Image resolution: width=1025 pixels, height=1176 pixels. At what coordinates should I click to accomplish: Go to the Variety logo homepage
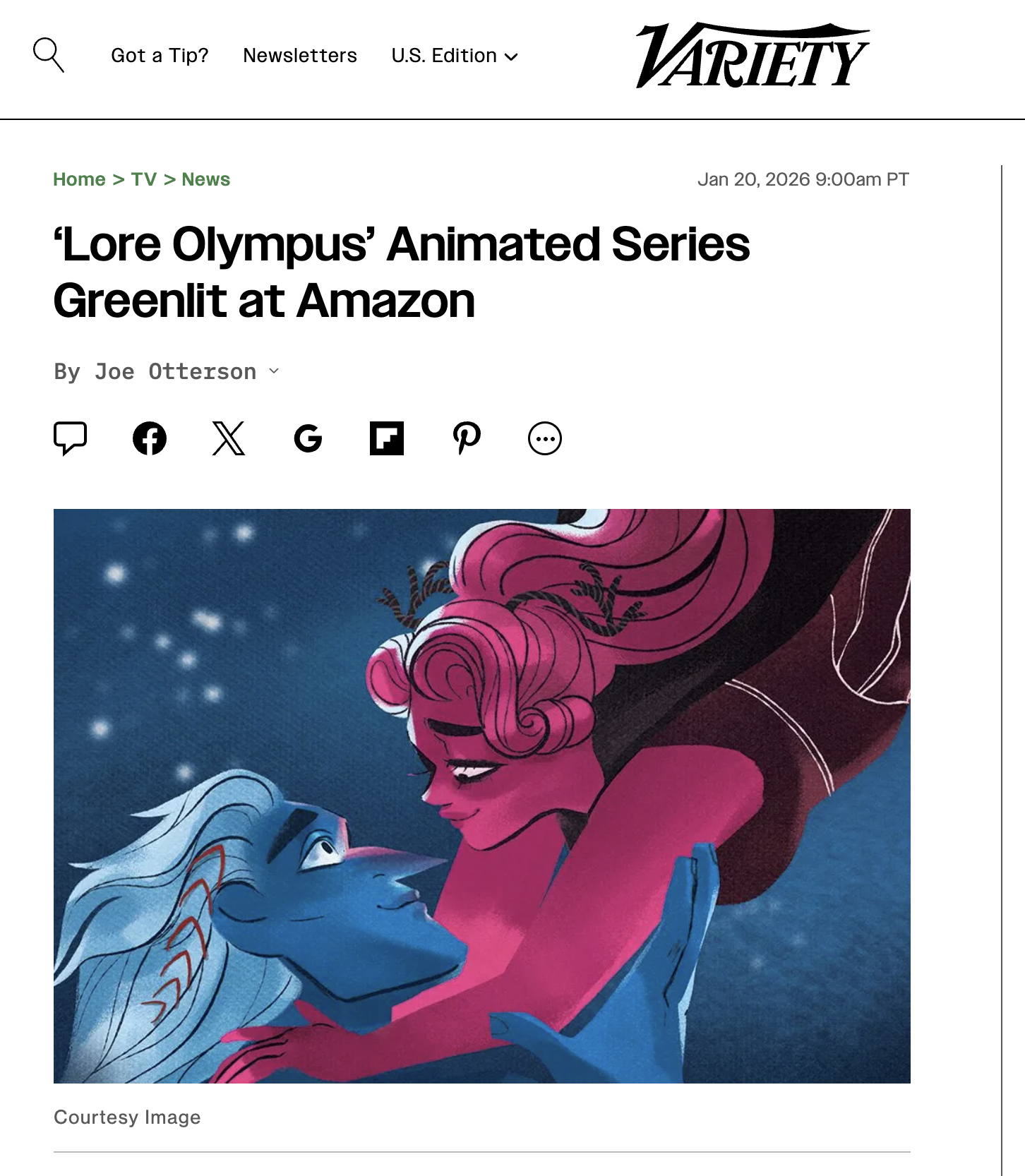pos(753,56)
